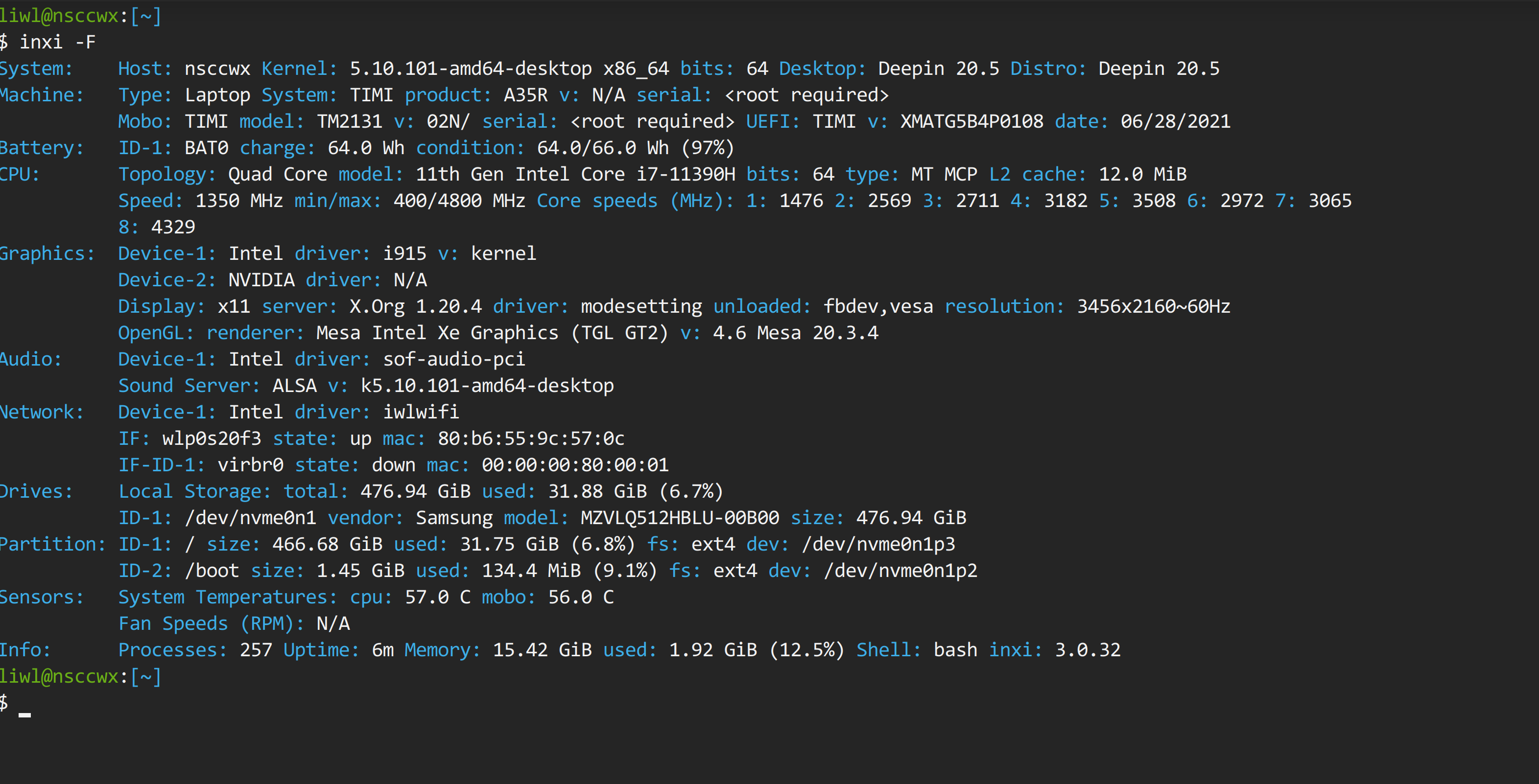Click the iwlwifi driver name
The width and height of the screenshot is (1539, 784).
421,412
